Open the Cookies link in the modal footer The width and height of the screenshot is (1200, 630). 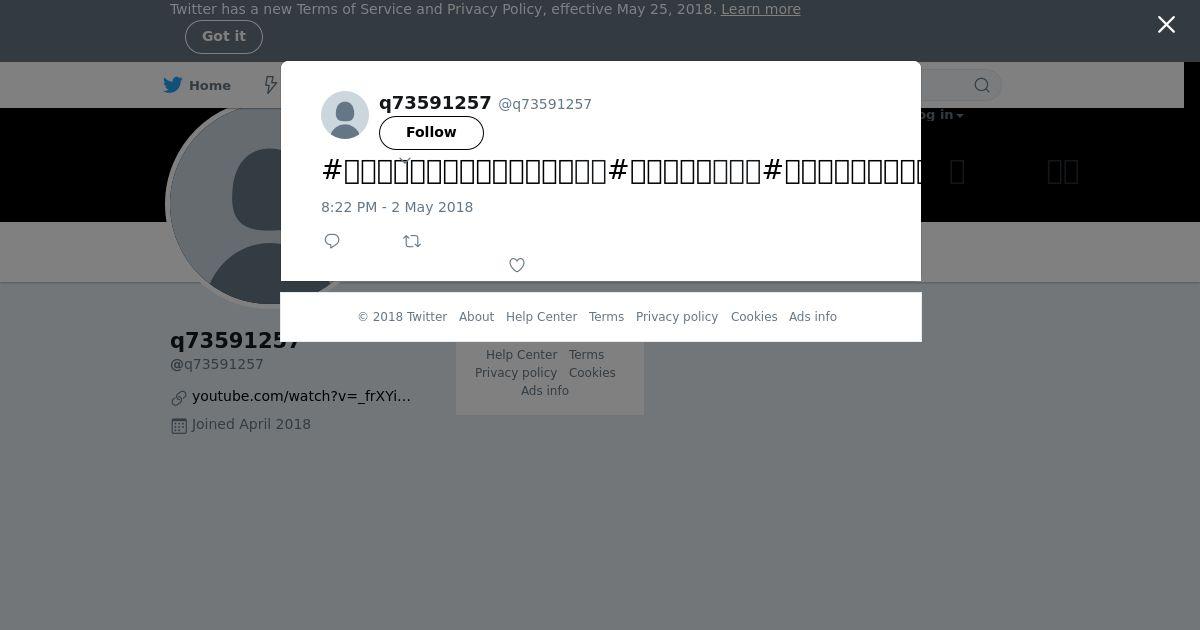pyautogui.click(x=754, y=317)
